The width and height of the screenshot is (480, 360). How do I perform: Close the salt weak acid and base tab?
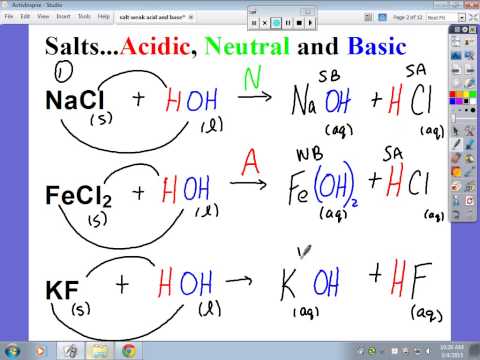(x=191, y=17)
